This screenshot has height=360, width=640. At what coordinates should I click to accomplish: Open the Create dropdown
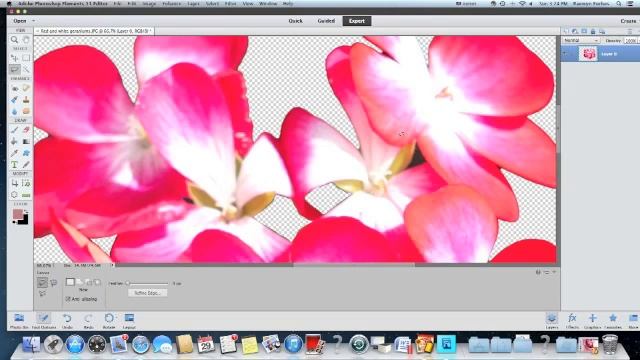click(x=628, y=21)
